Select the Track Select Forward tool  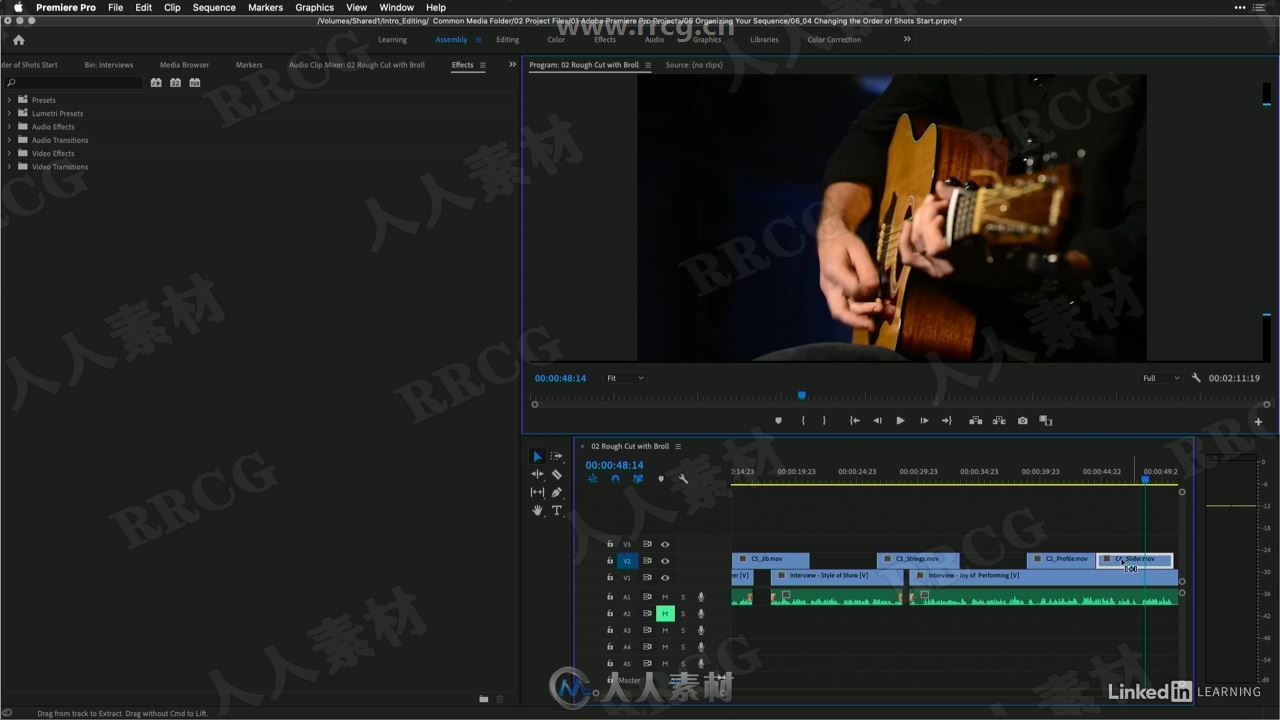556,456
